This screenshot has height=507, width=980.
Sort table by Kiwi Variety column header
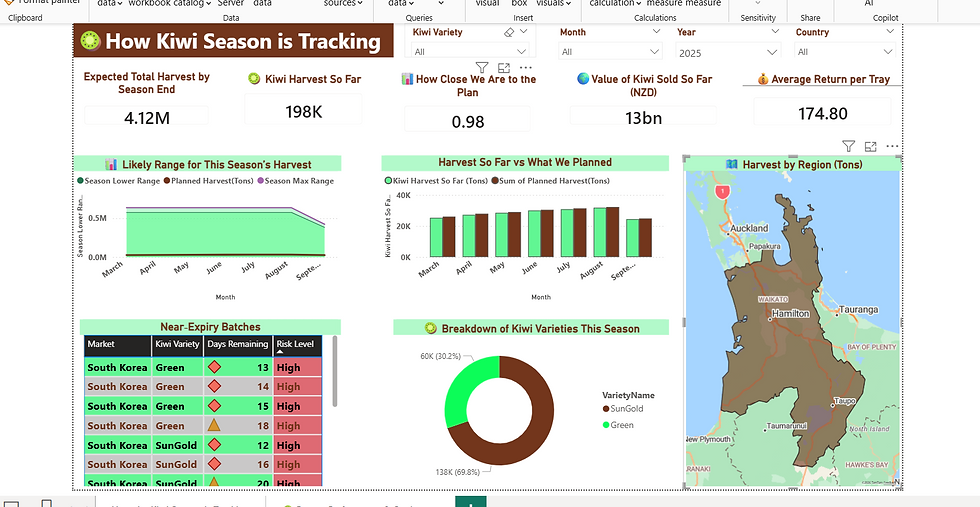click(178, 346)
